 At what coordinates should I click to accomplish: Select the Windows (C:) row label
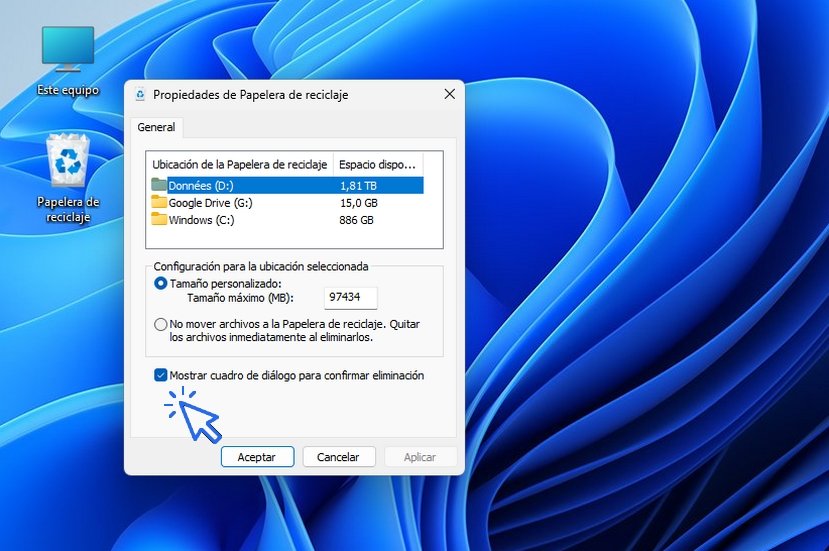click(x=201, y=220)
